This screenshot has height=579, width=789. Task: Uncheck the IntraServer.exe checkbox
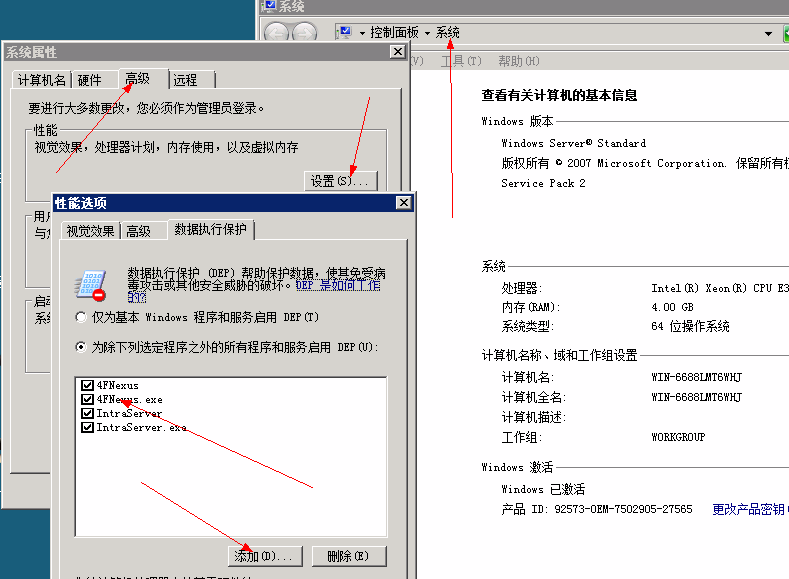coord(88,428)
